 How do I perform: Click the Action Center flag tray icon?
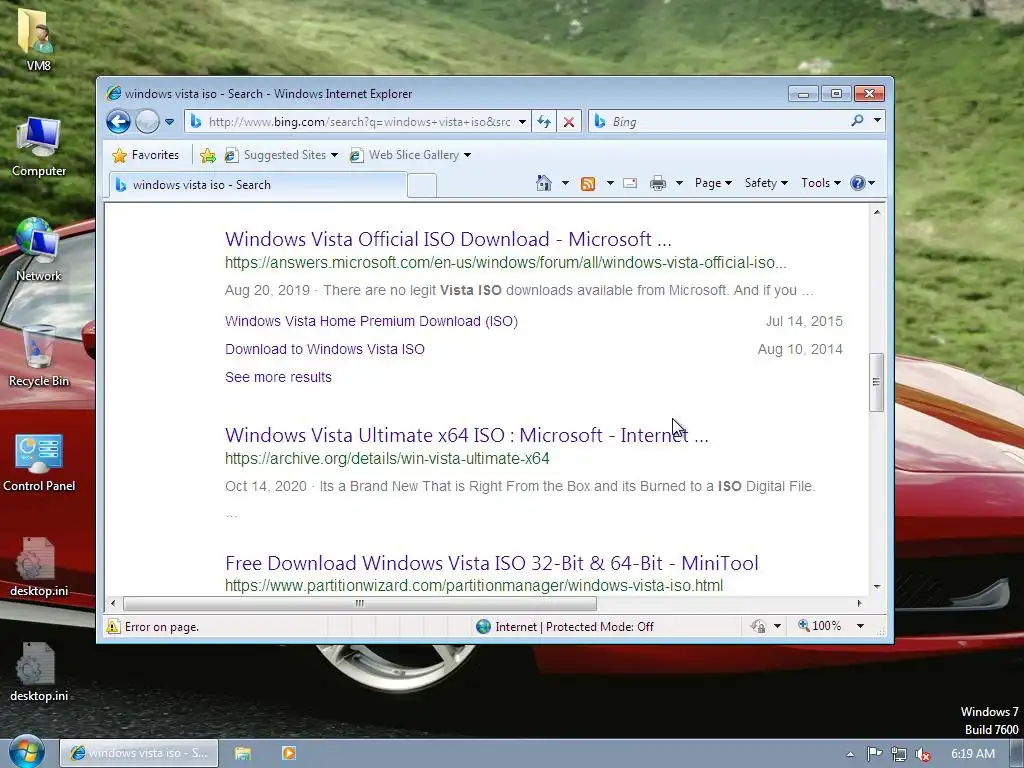(874, 754)
